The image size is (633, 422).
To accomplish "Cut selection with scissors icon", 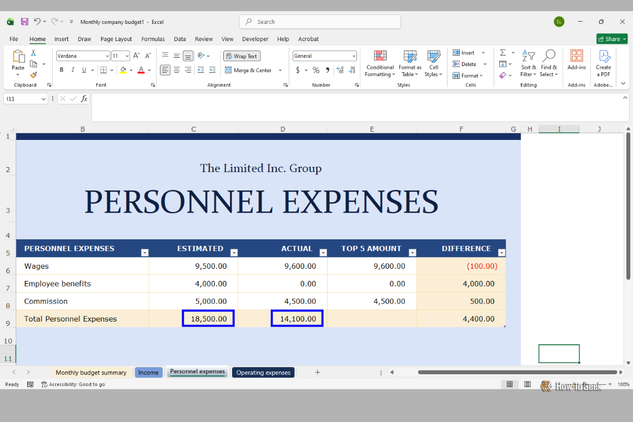I will coord(34,53).
